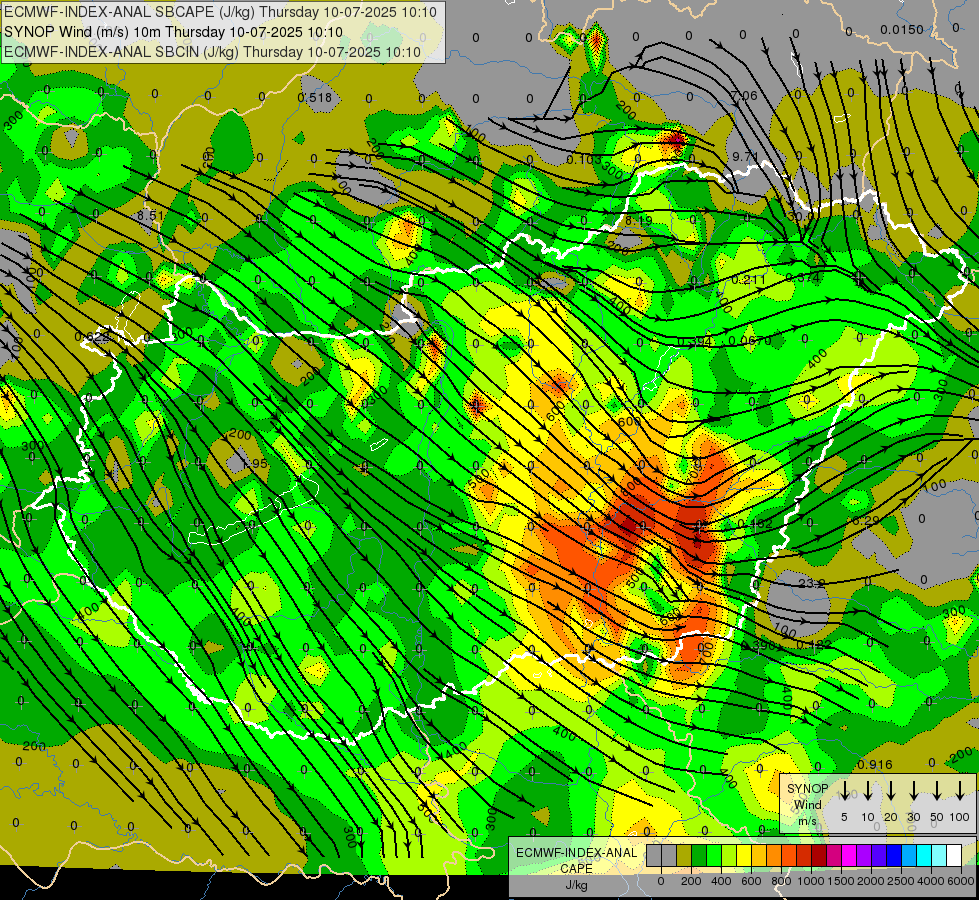Pick the pure yellow CAPE legend swatch
The image size is (979, 900).
744,855
